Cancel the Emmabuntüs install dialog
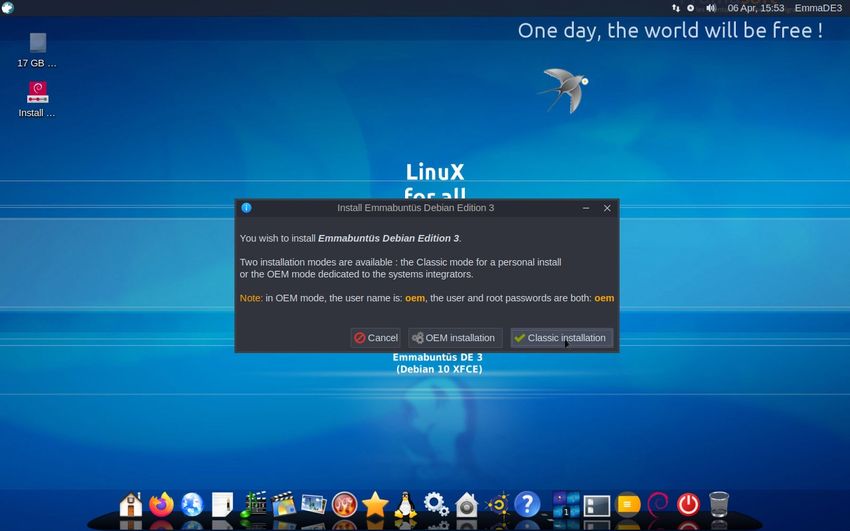 pyautogui.click(x=375, y=338)
